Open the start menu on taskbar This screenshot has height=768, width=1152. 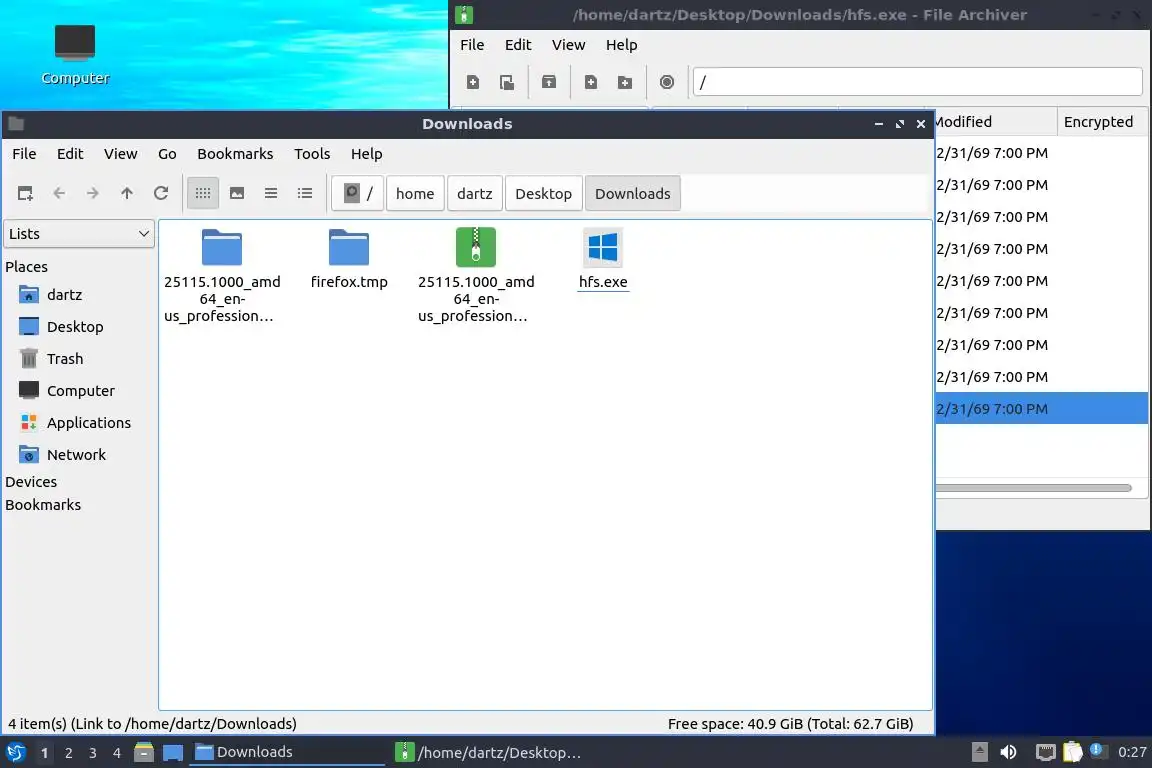tap(16, 753)
